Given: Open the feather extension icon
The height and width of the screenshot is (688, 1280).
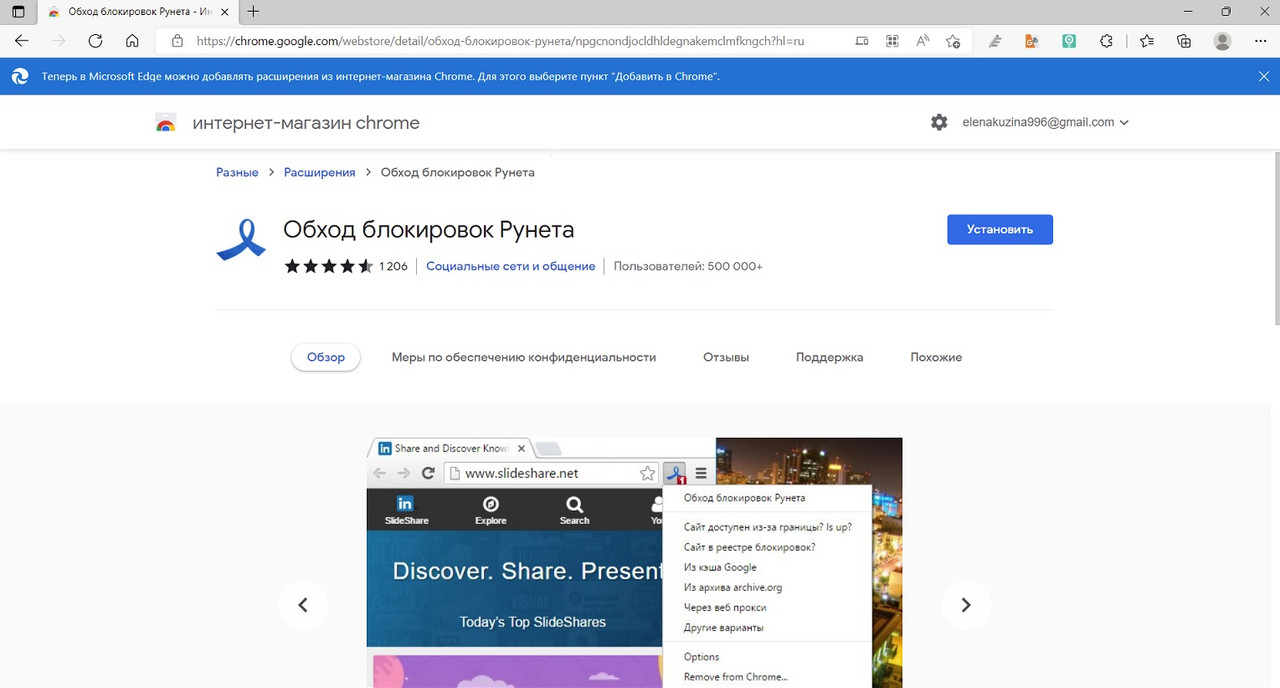Looking at the screenshot, I should 995,41.
